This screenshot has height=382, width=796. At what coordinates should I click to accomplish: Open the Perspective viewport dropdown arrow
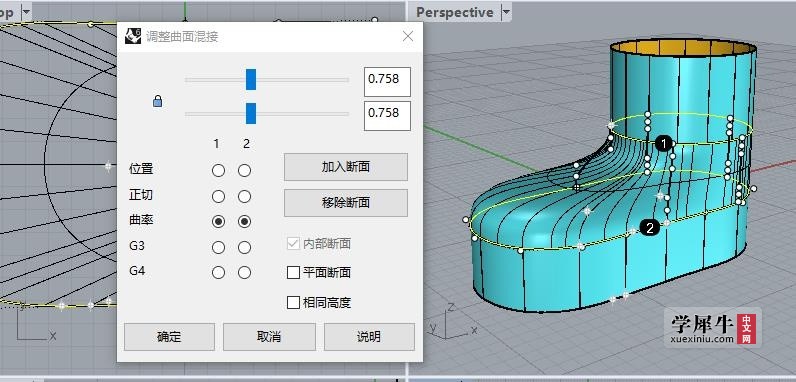506,12
